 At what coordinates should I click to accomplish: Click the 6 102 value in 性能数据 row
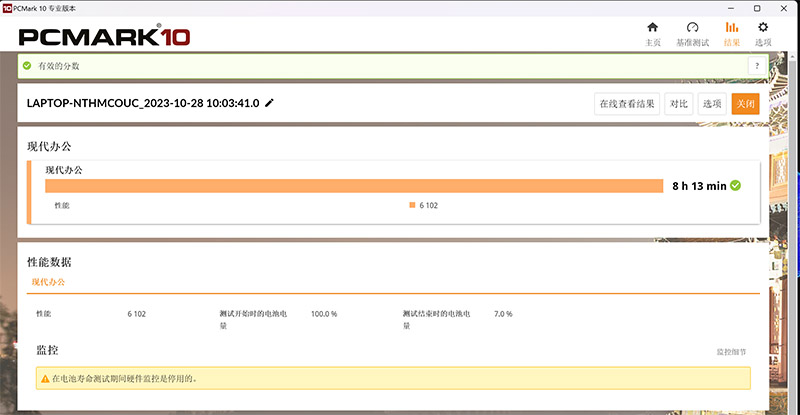(x=137, y=314)
